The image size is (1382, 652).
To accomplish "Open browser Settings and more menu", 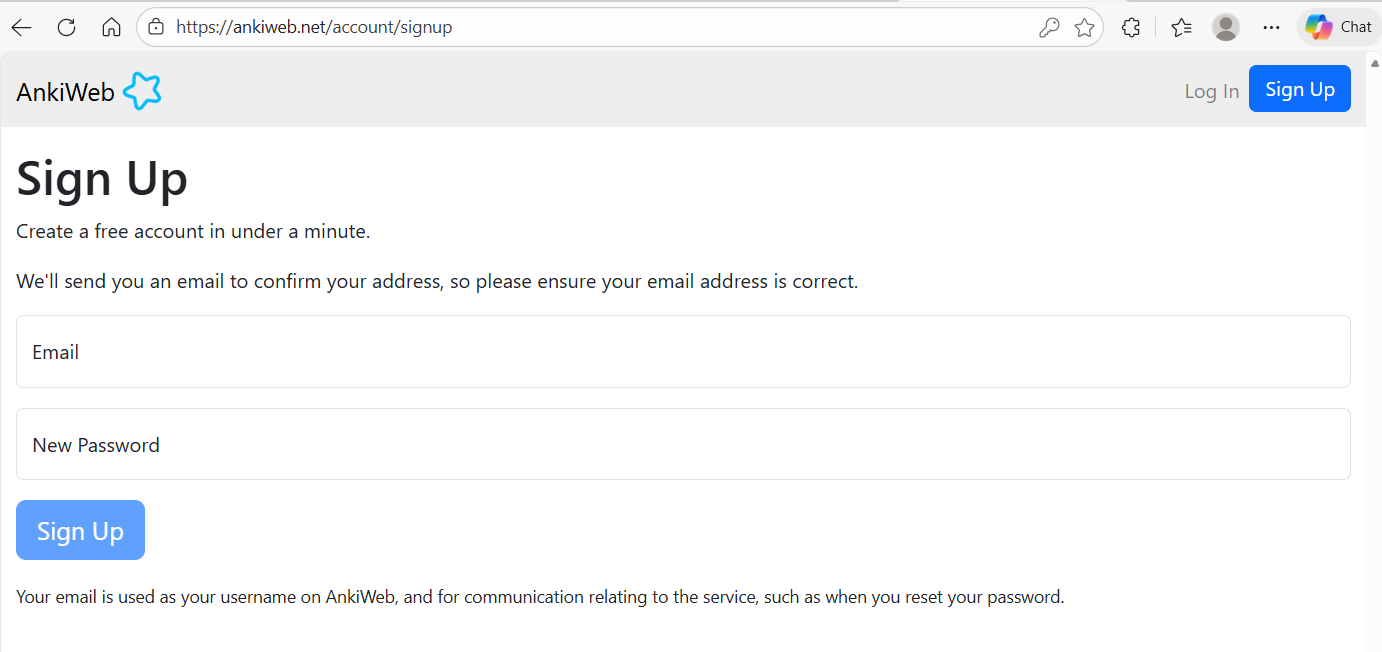I will [x=1271, y=28].
